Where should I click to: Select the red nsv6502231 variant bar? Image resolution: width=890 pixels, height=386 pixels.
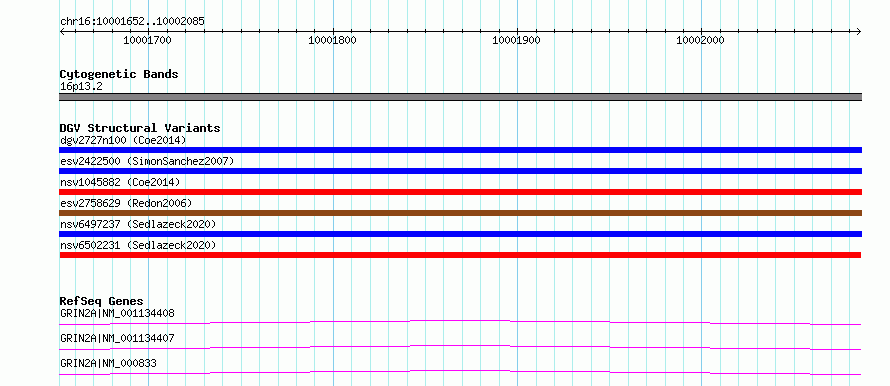click(460, 255)
